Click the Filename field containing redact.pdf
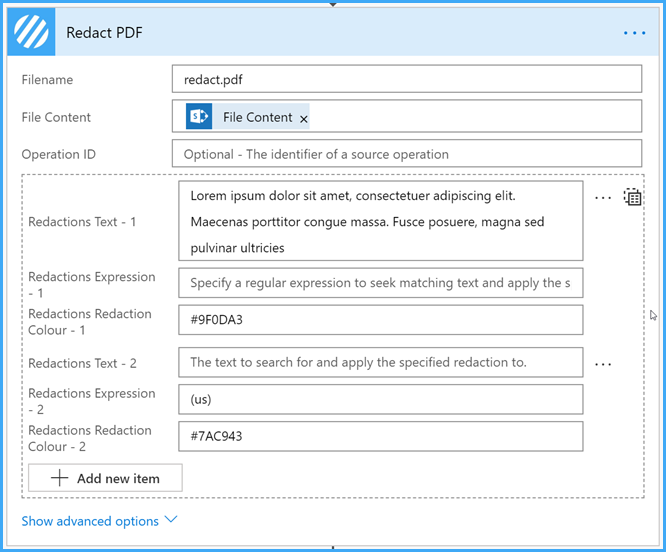The image size is (666, 552). pos(407,79)
